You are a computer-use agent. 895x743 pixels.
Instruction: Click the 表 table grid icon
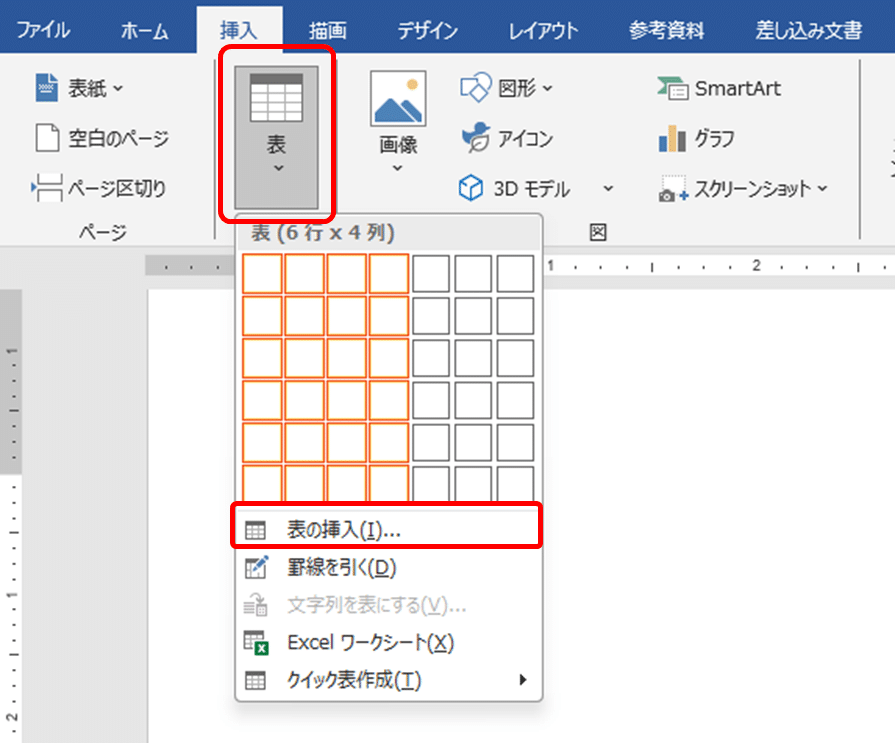pyautogui.click(x=276, y=98)
